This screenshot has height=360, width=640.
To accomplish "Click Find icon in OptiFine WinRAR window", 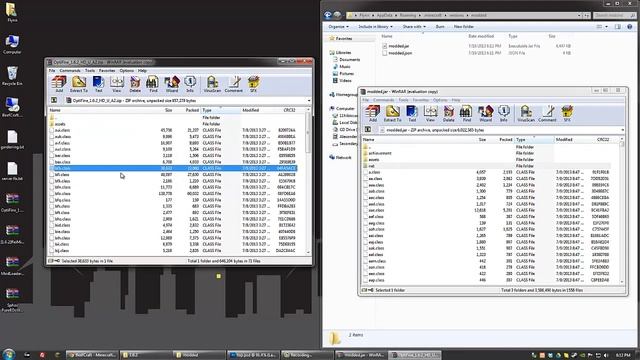I will (x=153, y=84).
